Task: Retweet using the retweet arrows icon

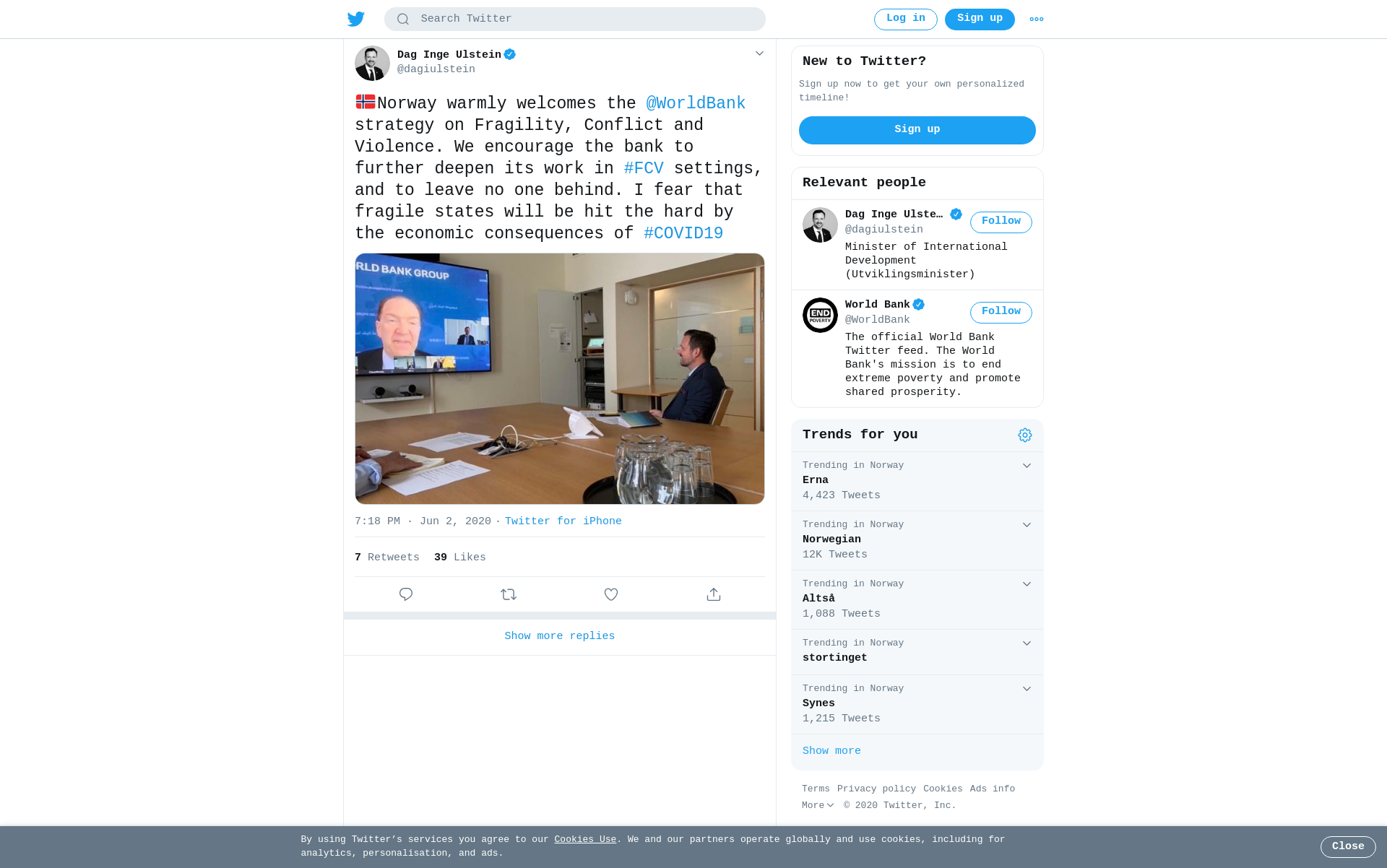Action: point(509,594)
